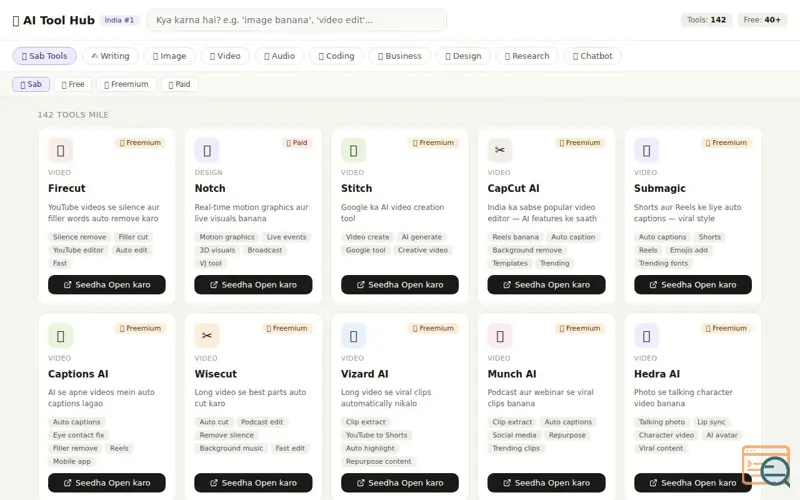Click the India #1 badge
800x500 pixels.
[x=119, y=20]
